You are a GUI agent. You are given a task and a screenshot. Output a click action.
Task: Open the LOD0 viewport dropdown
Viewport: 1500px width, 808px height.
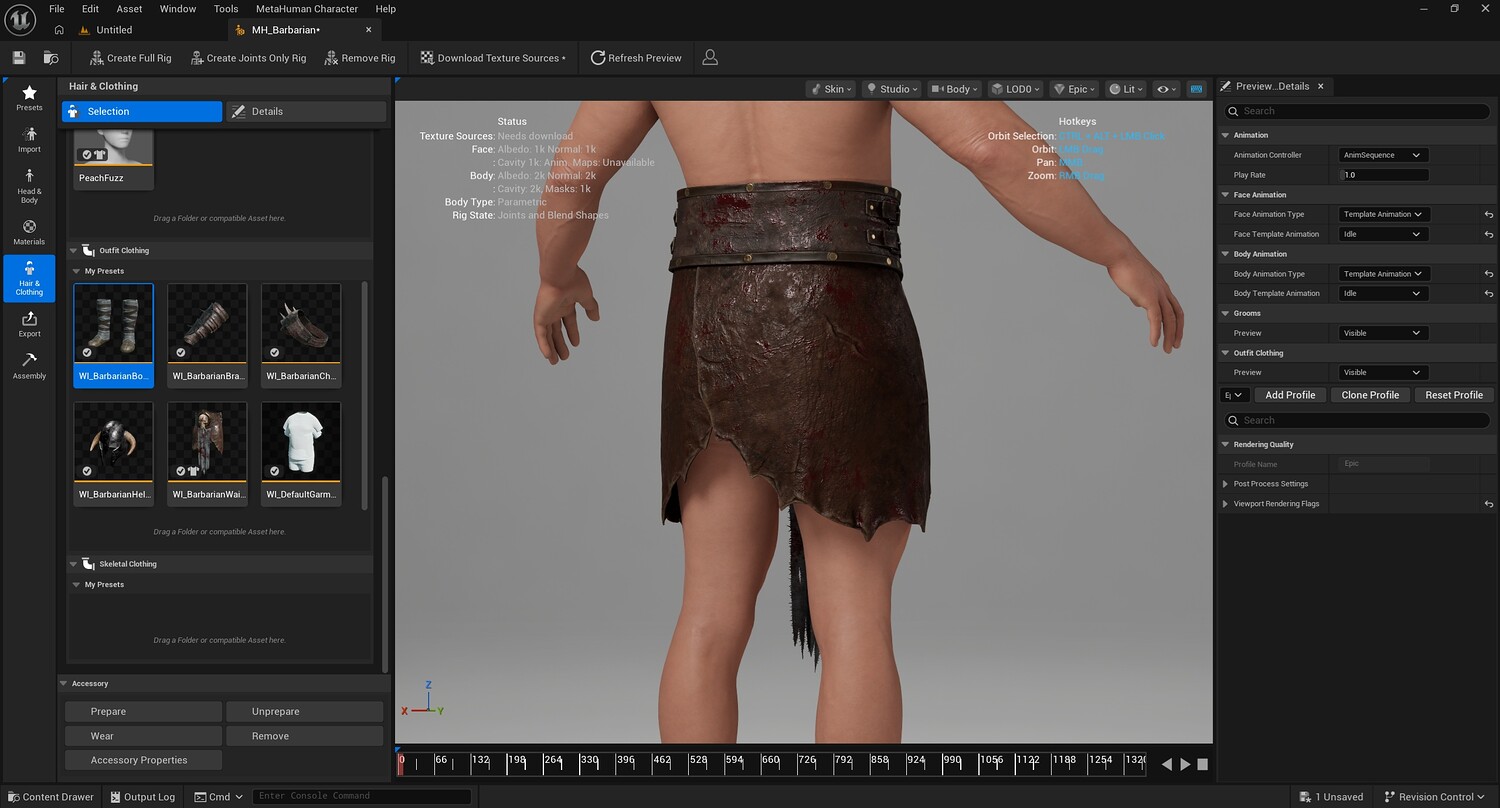pyautogui.click(x=1014, y=89)
